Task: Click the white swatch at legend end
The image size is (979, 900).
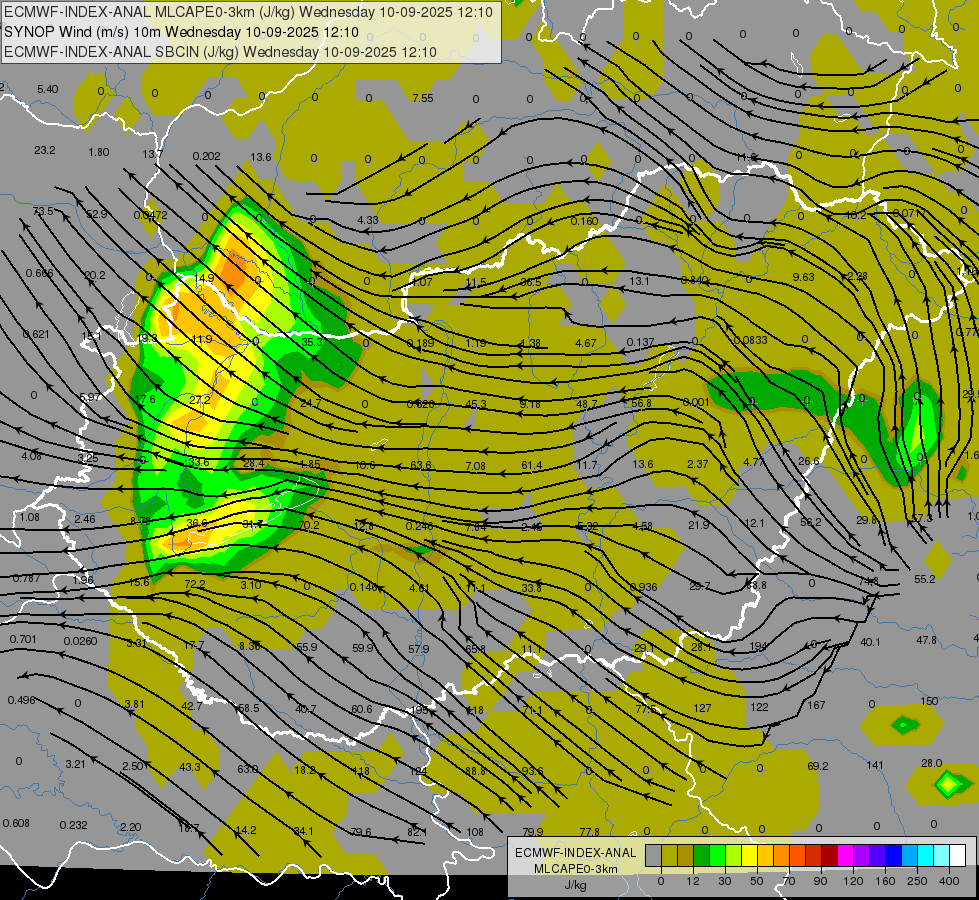Action: 957,855
